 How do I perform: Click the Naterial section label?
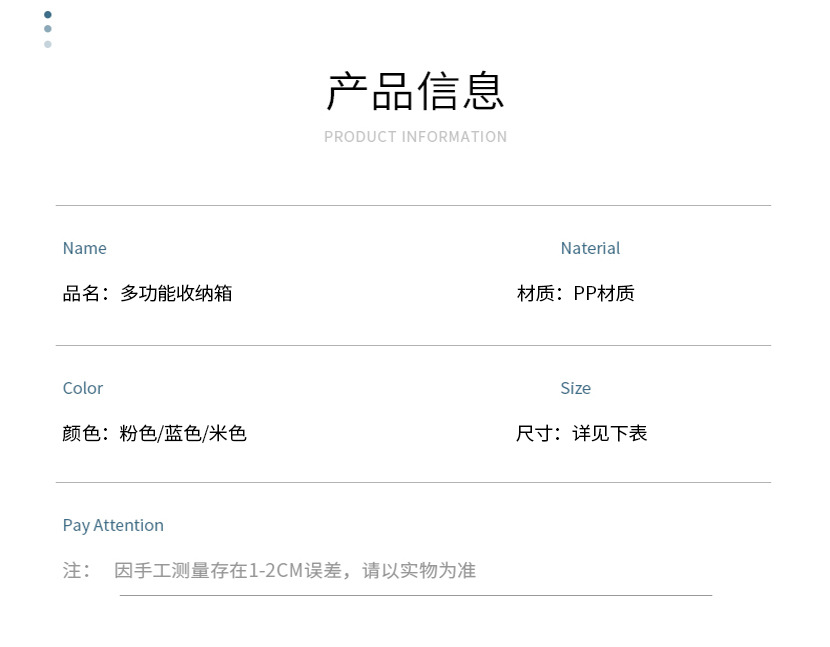tap(590, 248)
